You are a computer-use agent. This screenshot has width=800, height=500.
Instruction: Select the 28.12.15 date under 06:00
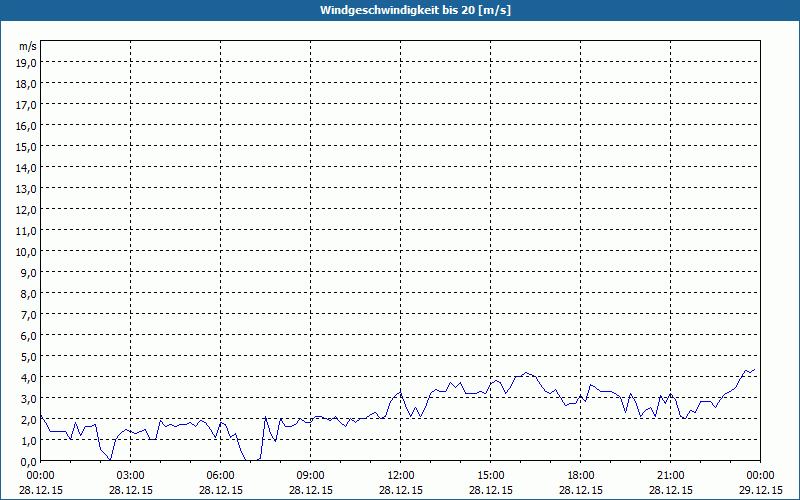point(220,490)
